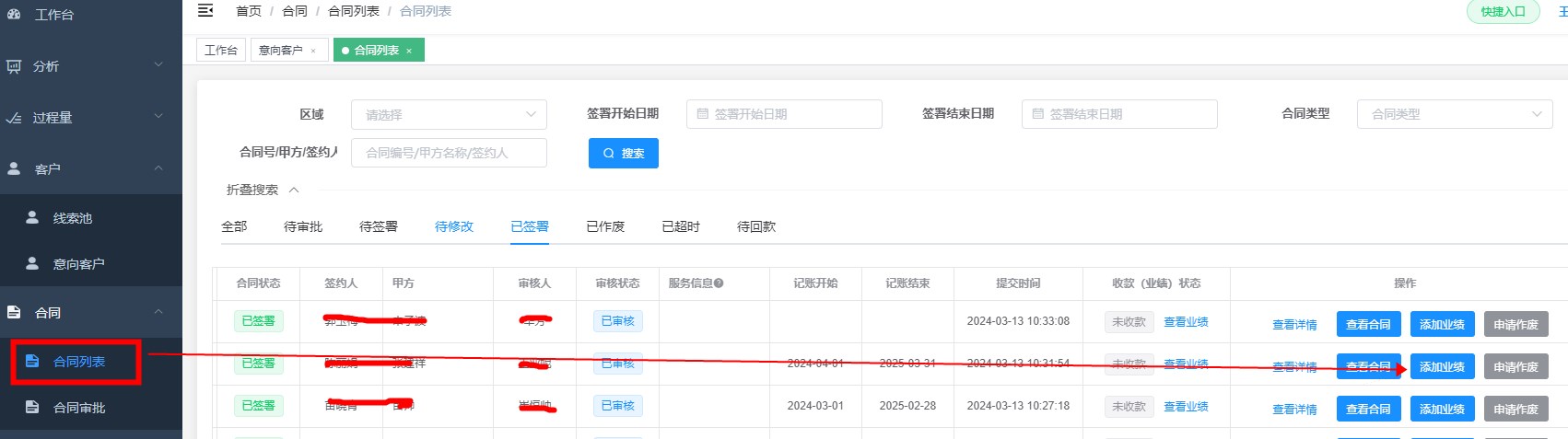Click the 工作台 dashboard icon in sidebar

coord(14,14)
